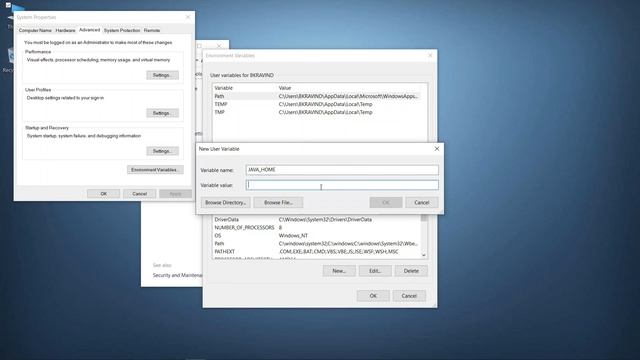Select the OS system variable row
Screen dimensions: 640x360
tap(317, 236)
